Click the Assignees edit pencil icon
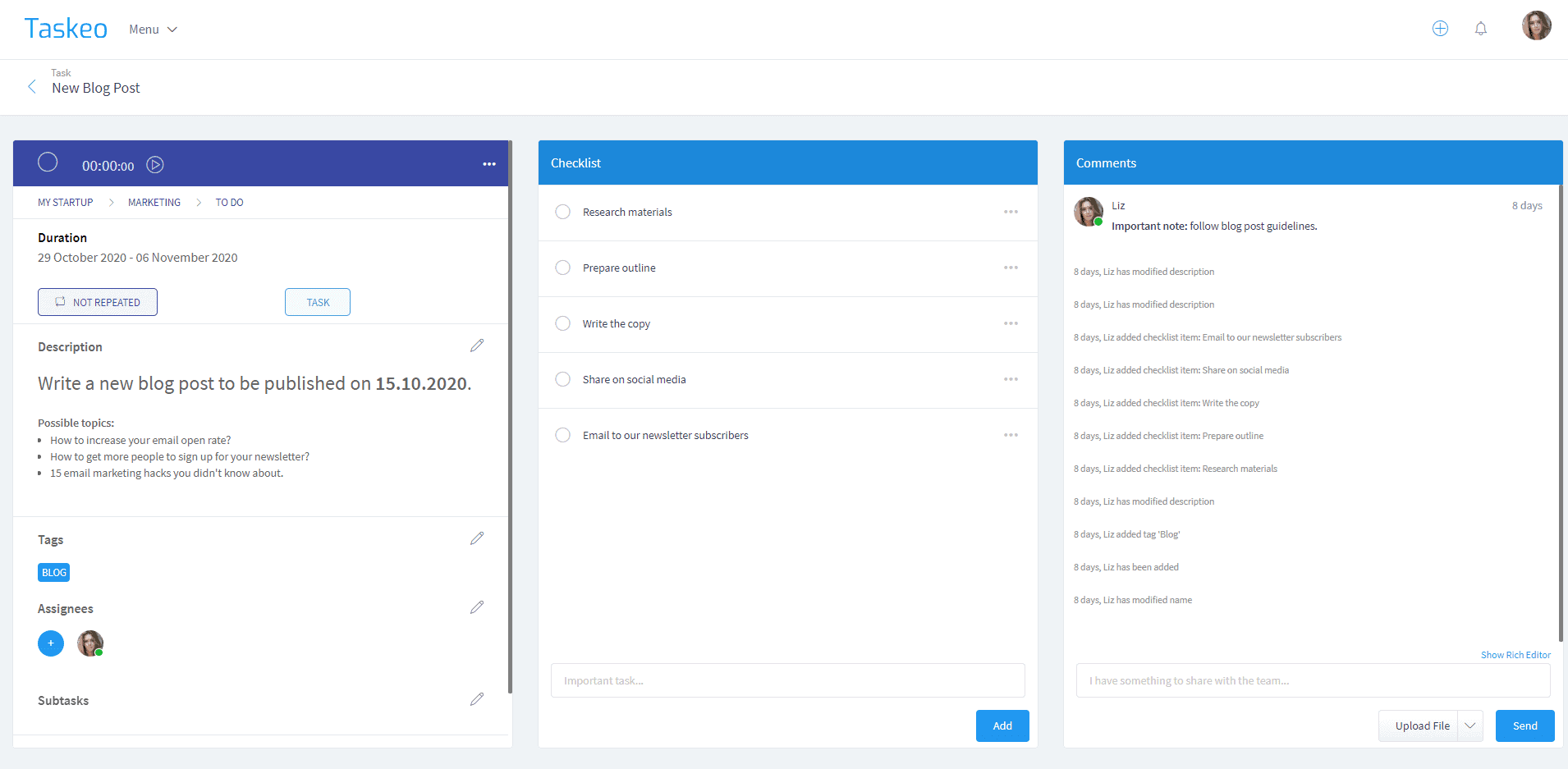 477,607
